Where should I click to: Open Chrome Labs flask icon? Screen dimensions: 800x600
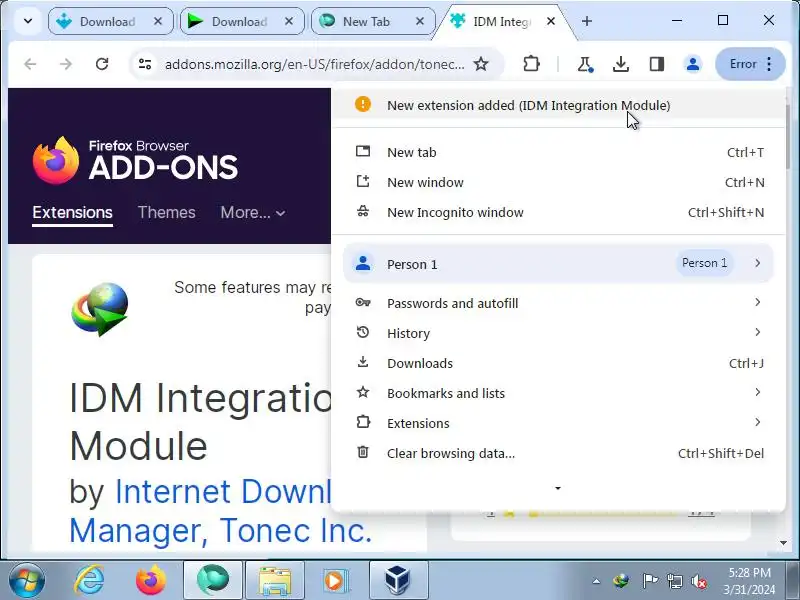click(585, 64)
